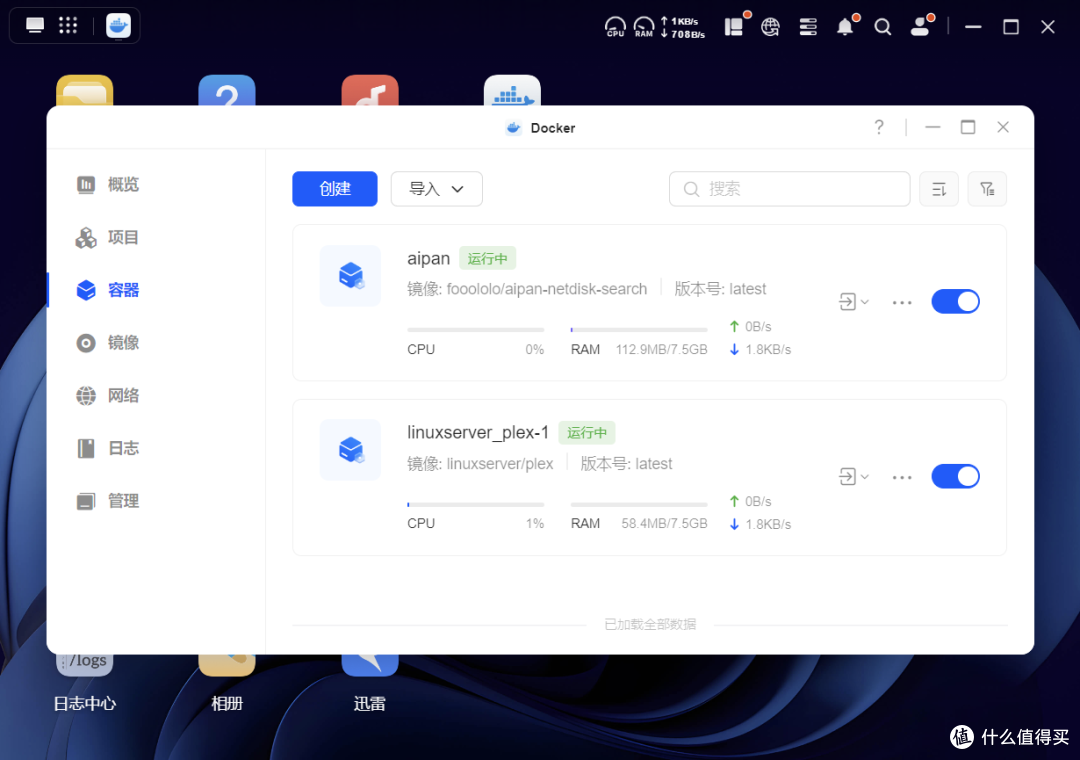Open the notifications bell icon

[x=847, y=25]
